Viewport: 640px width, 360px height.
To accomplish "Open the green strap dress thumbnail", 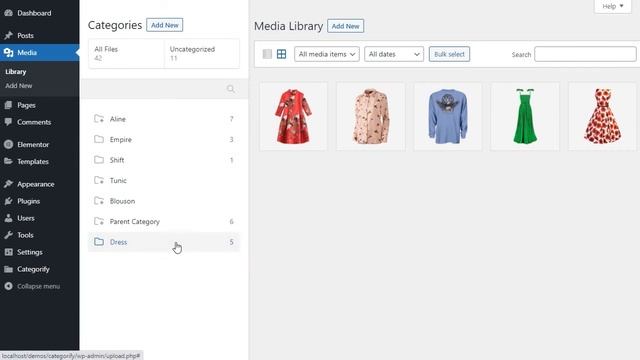I will coord(525,116).
